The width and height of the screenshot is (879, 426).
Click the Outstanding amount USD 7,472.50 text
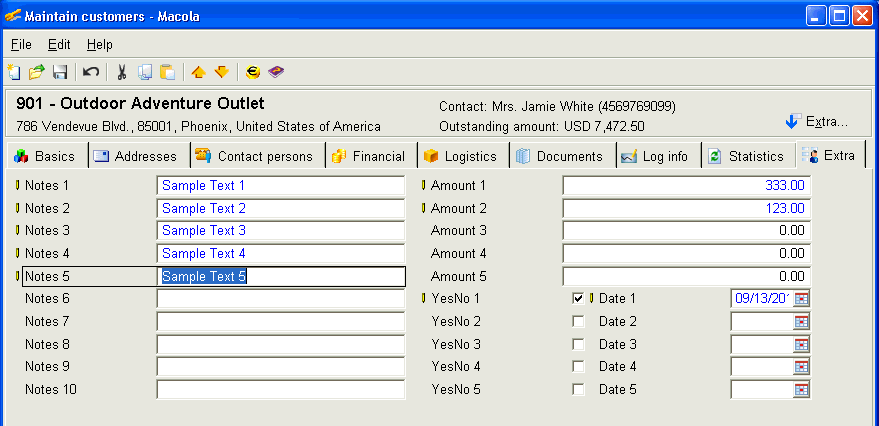point(542,127)
